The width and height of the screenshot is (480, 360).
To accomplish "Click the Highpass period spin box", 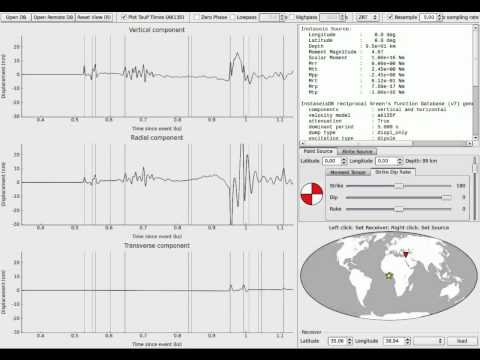I will click(x=332, y=17).
